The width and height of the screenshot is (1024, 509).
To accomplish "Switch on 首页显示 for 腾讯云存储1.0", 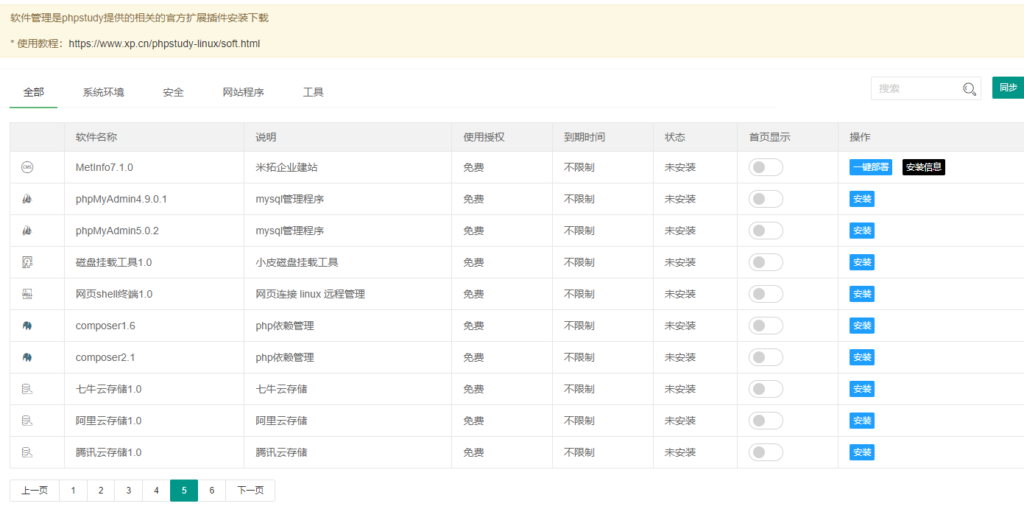I will tap(765, 452).
